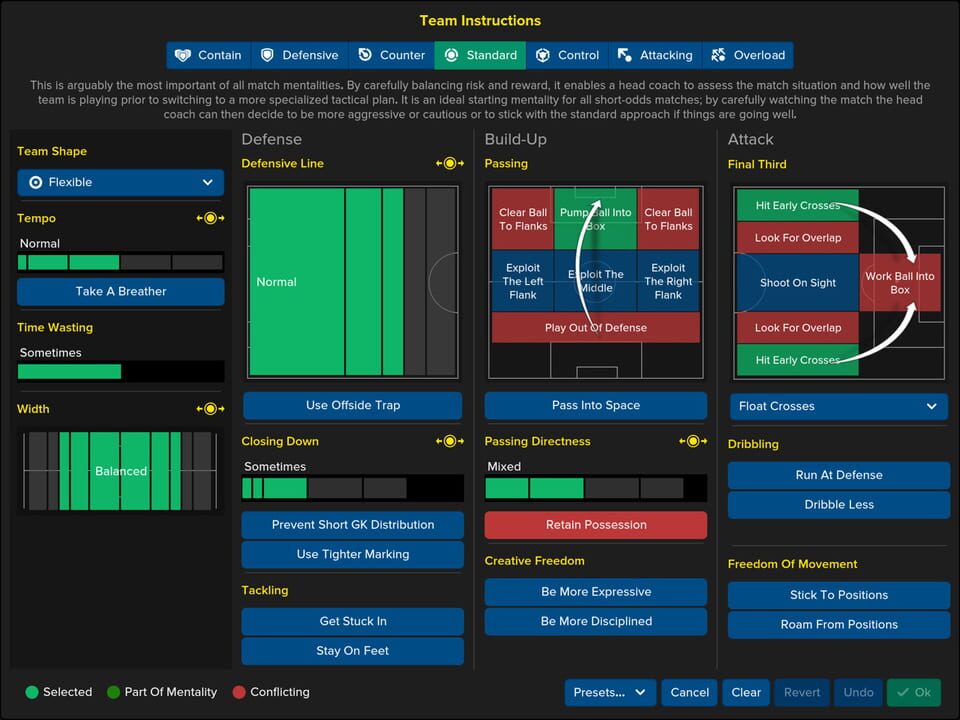Screen dimensions: 960x720
Task: Open the Presets dropdown
Action: 610,692
